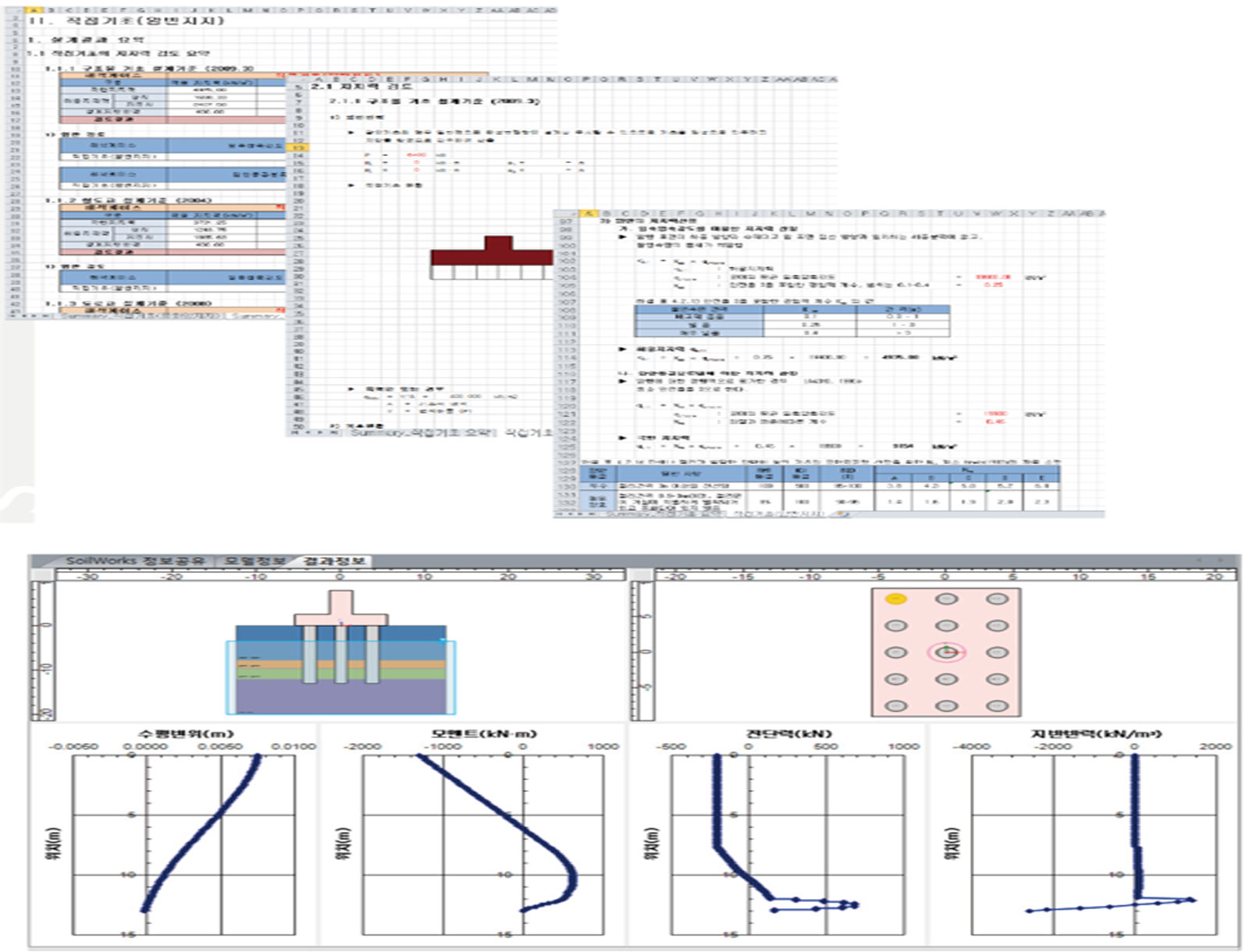The height and width of the screenshot is (952, 1249).
Task: Select the top-middle pile in the plan view
Action: [x=946, y=599]
